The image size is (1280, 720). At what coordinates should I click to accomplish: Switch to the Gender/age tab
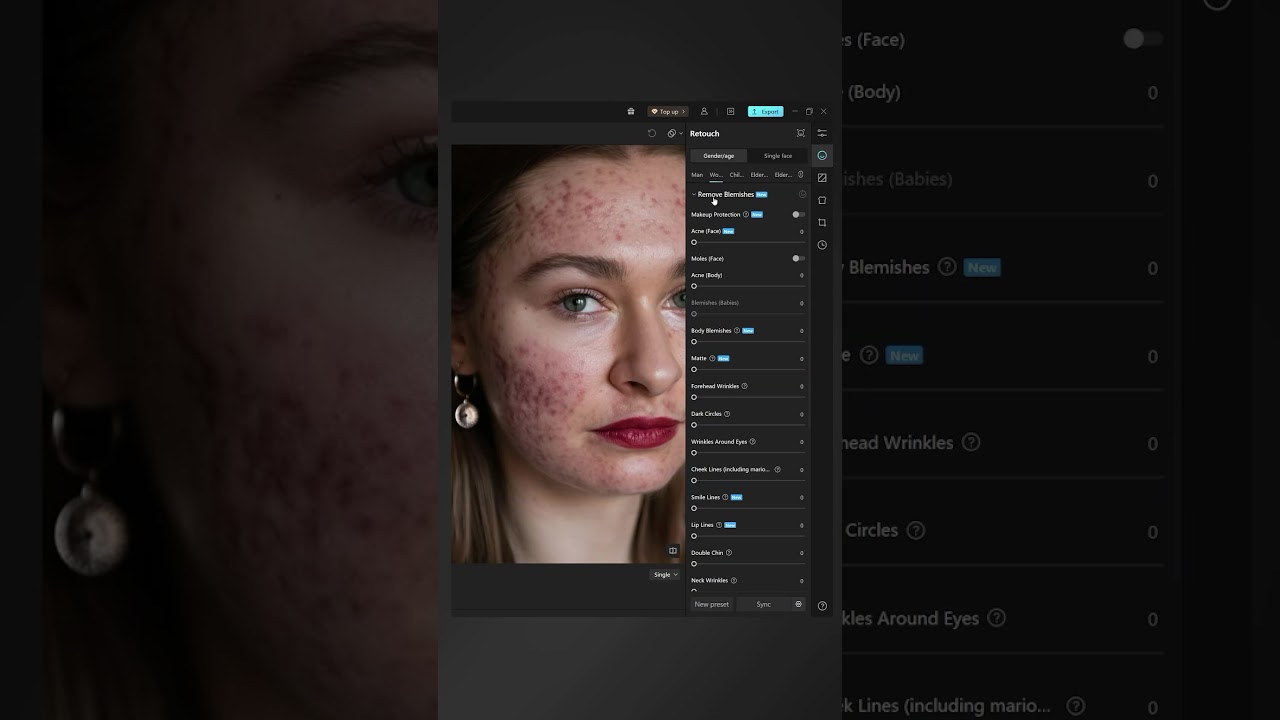pyautogui.click(x=719, y=156)
